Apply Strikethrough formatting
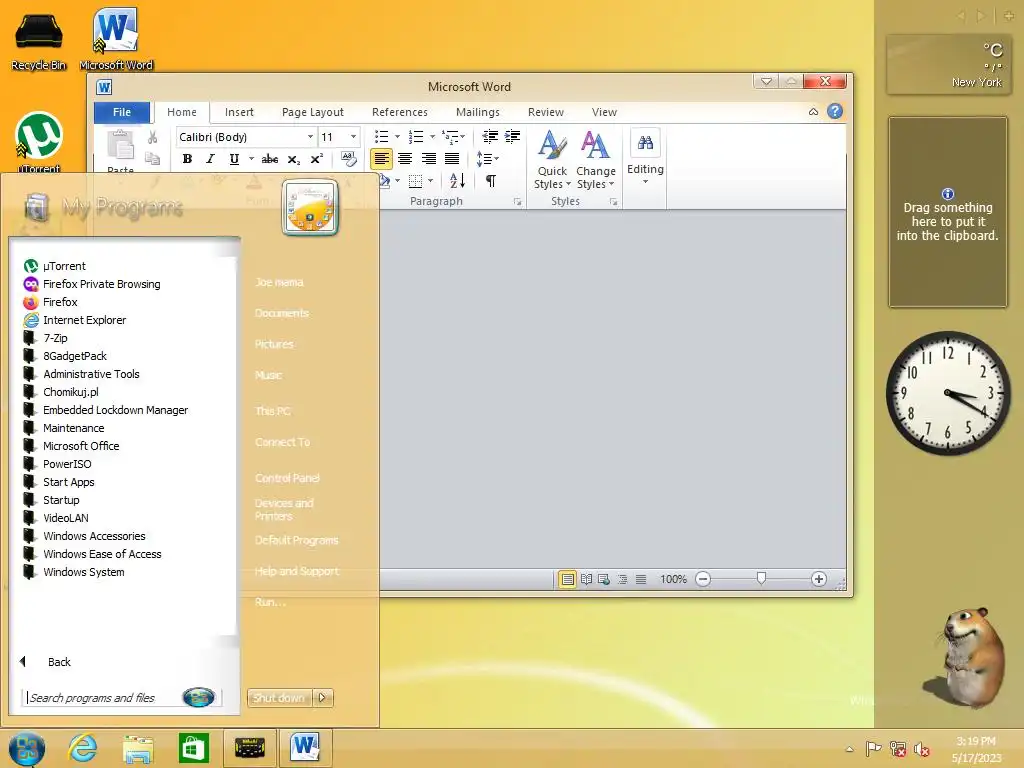Viewport: 1024px width, 768px height. tap(270, 159)
